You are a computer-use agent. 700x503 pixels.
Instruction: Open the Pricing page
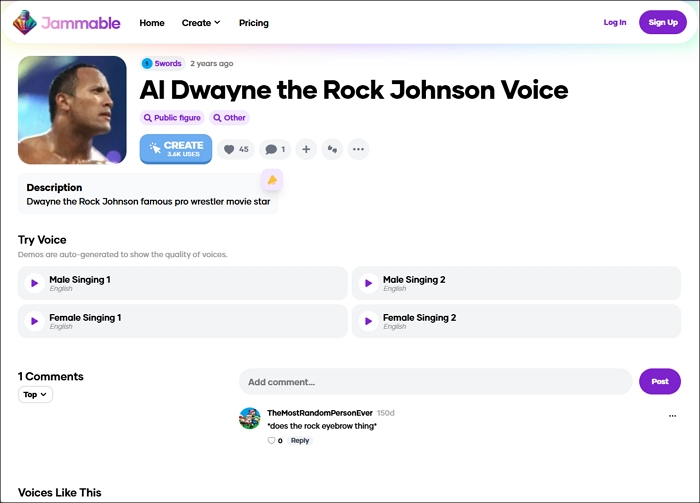(254, 23)
